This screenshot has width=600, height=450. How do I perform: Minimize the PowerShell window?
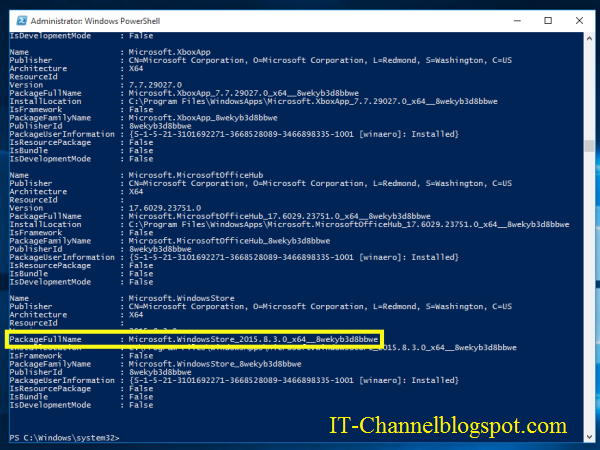pyautogui.click(x=517, y=21)
